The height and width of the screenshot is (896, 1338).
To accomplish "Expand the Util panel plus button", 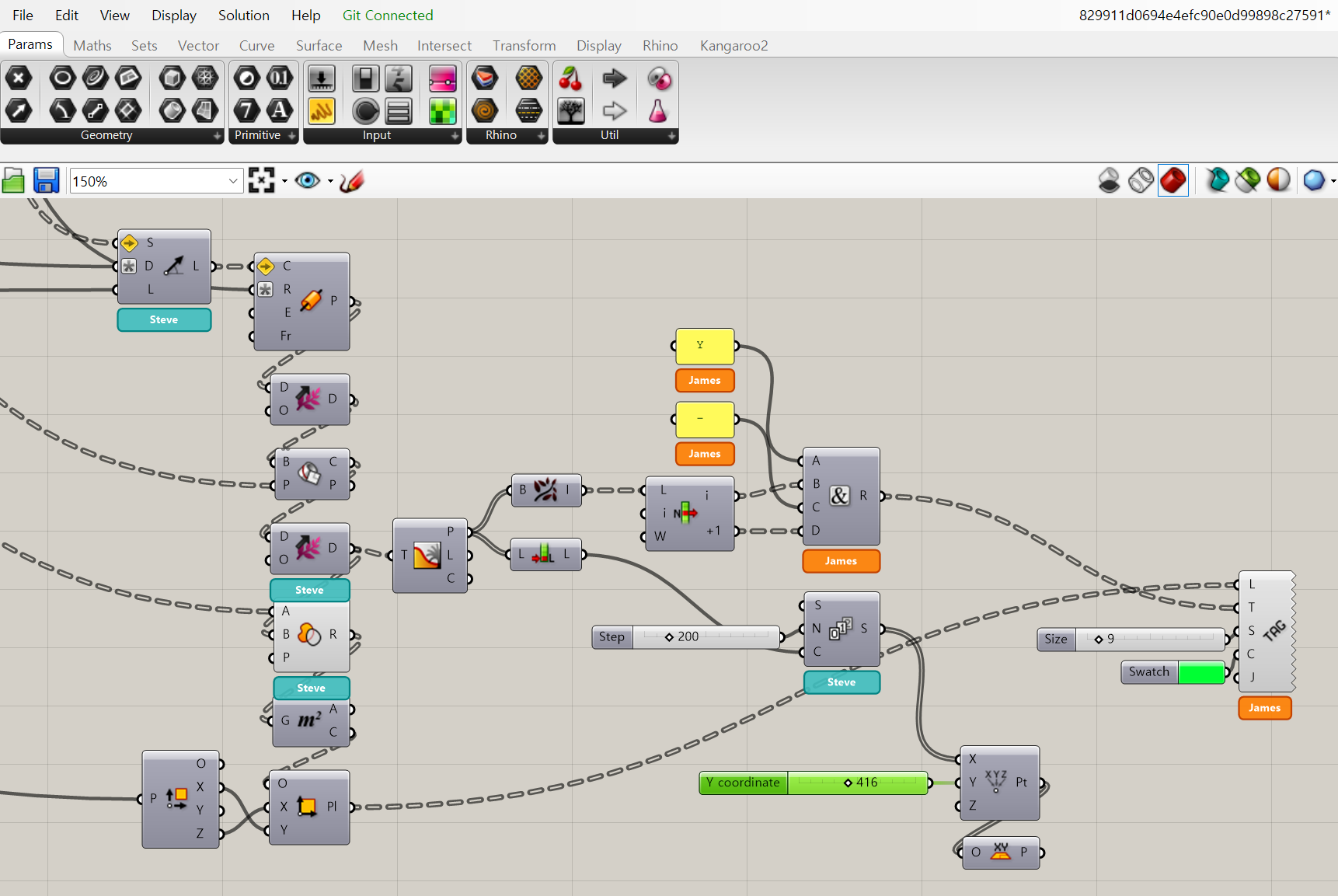I will click(672, 136).
